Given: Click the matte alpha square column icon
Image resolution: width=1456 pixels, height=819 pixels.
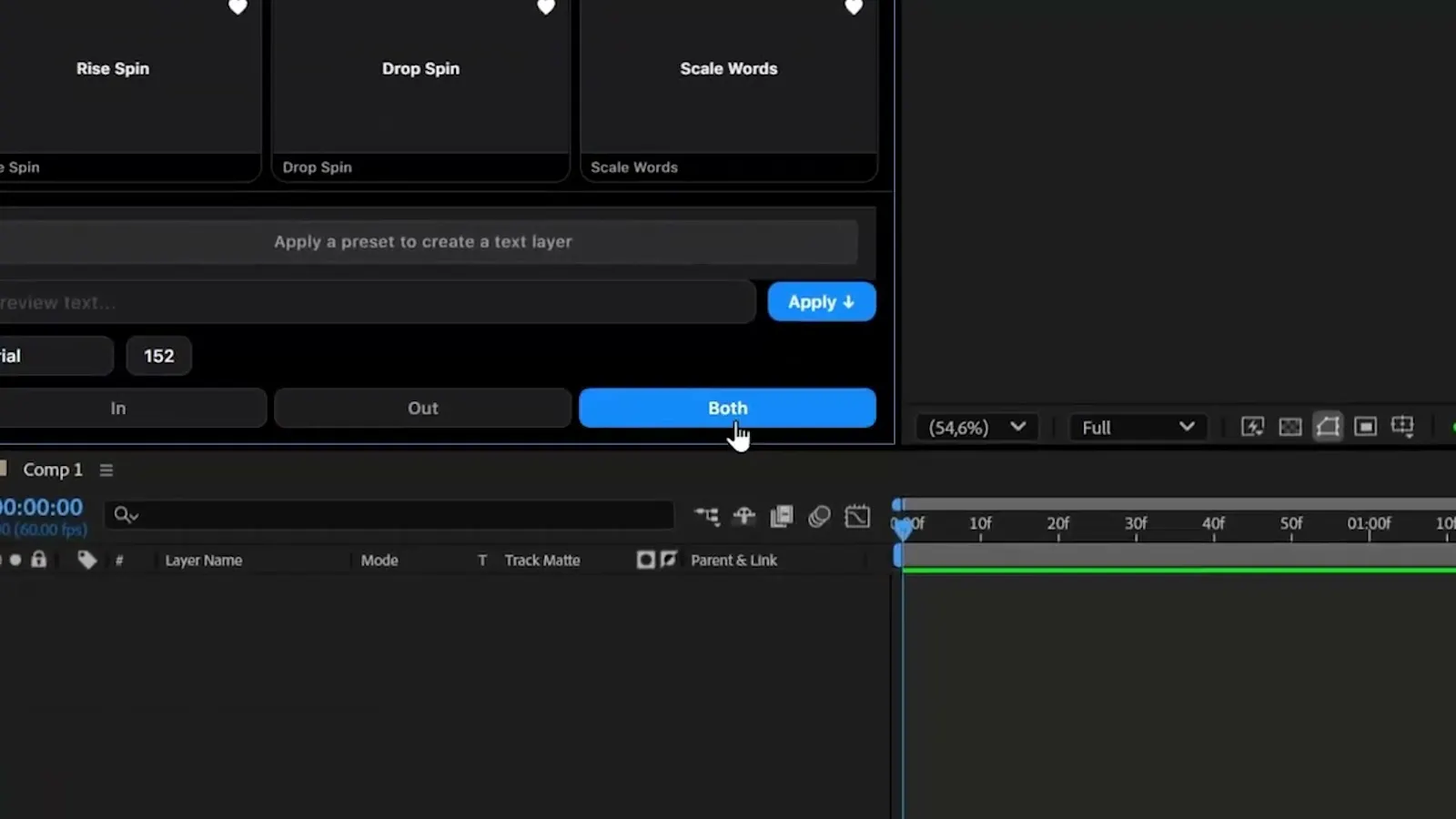Looking at the screenshot, I should (x=646, y=560).
